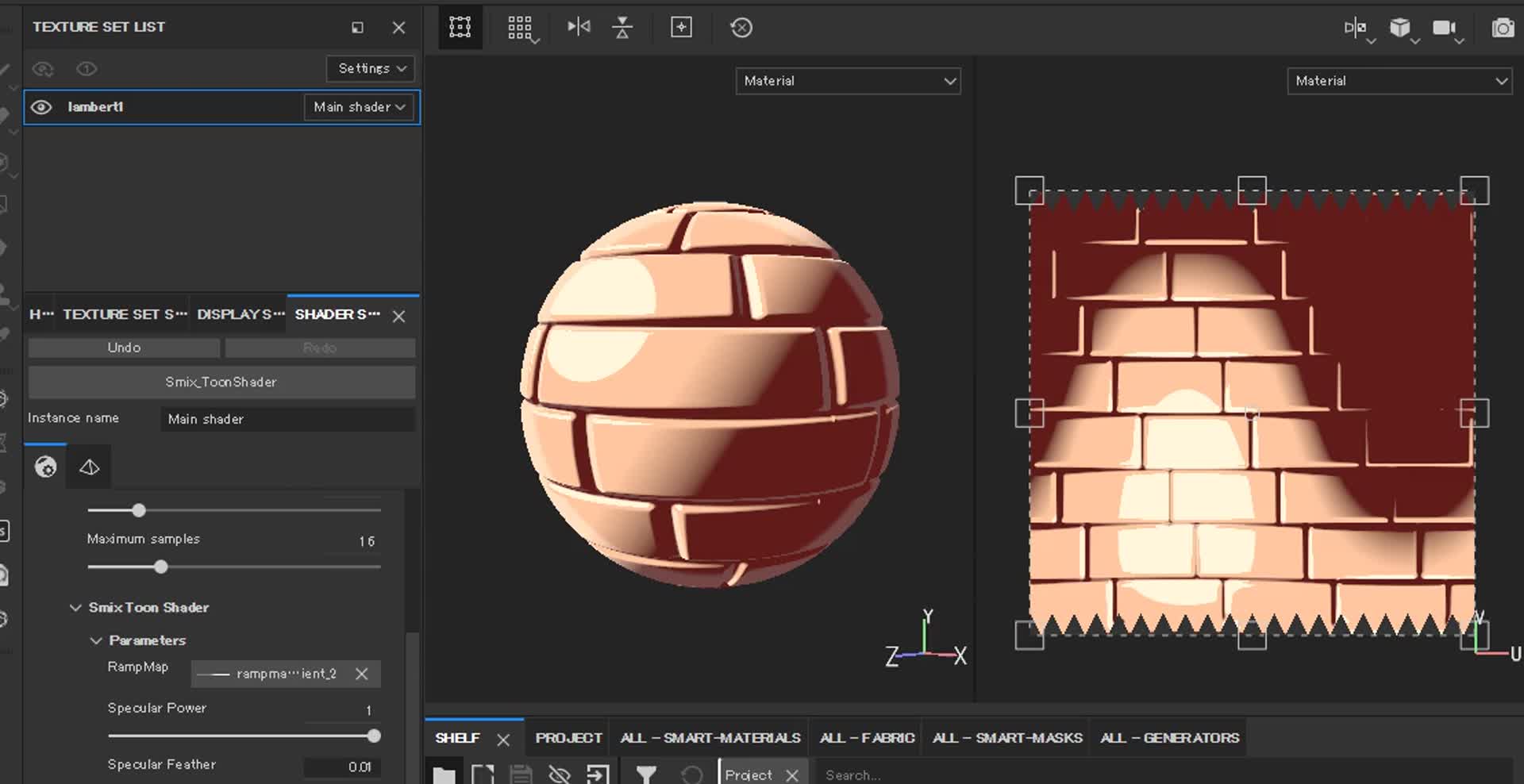Select the Shelf tab
This screenshot has height=784, width=1524.
pos(457,738)
